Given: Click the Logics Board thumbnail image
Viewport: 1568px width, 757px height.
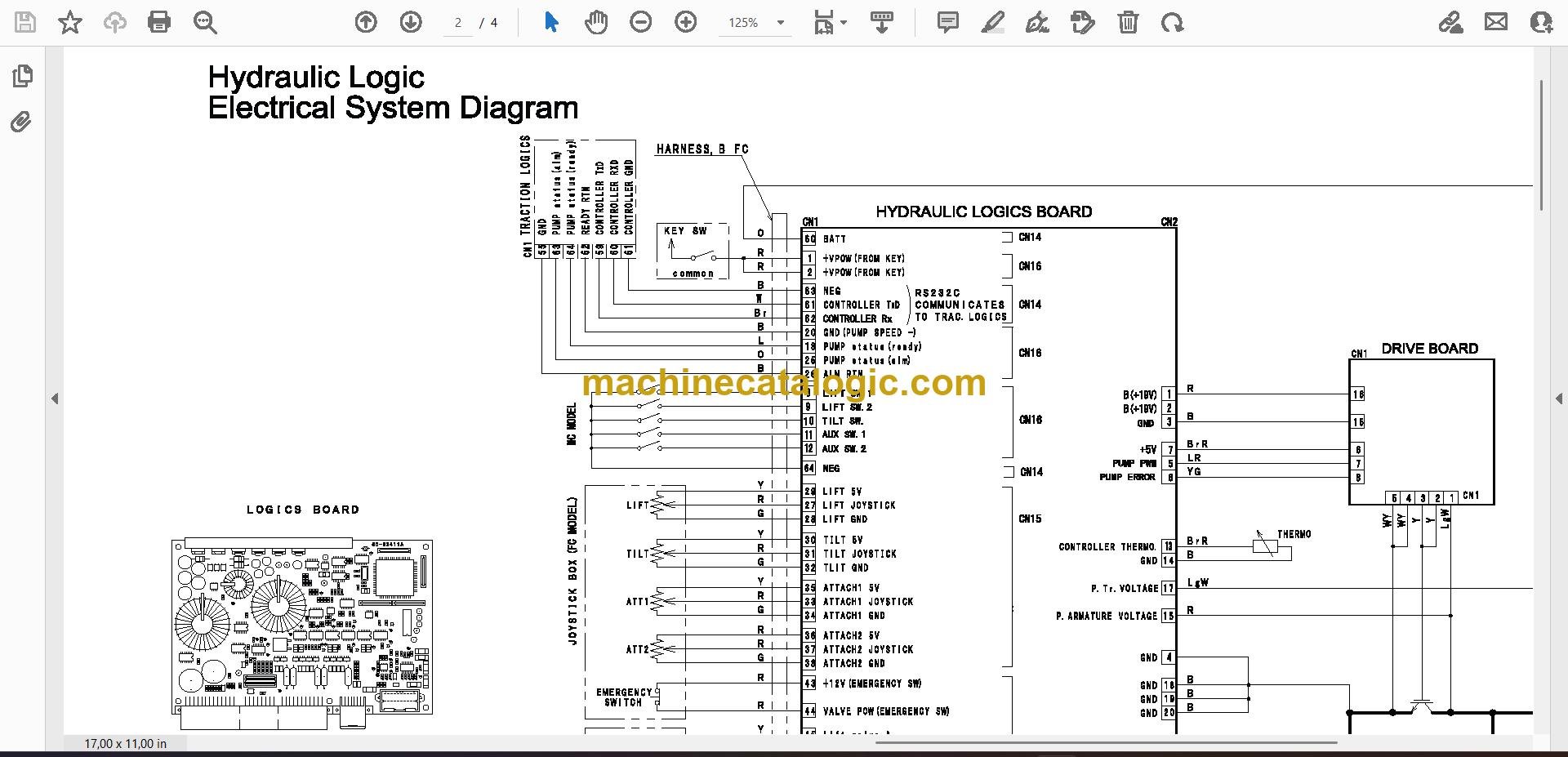Looking at the screenshot, I should click(x=302, y=632).
